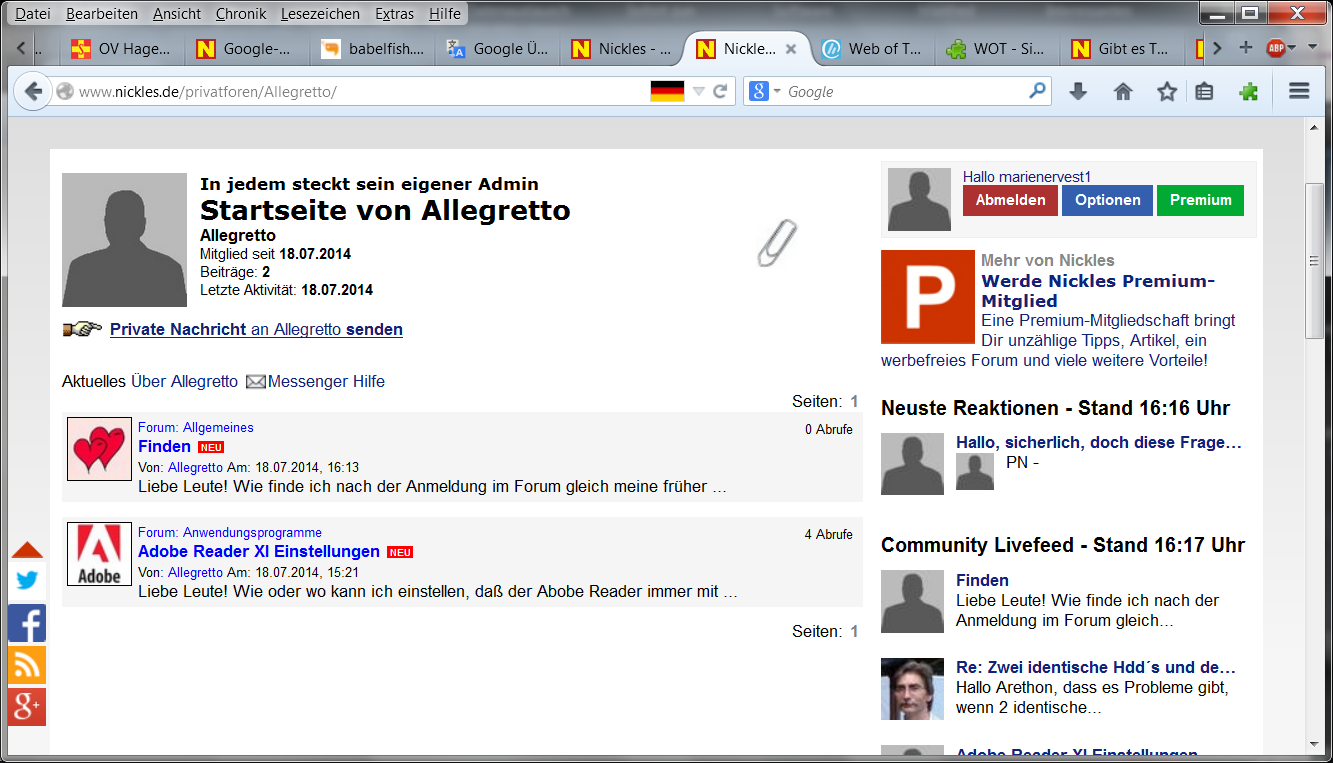Click the orange up arrow above Twitter
This screenshot has height=763, width=1333.
click(x=27, y=550)
